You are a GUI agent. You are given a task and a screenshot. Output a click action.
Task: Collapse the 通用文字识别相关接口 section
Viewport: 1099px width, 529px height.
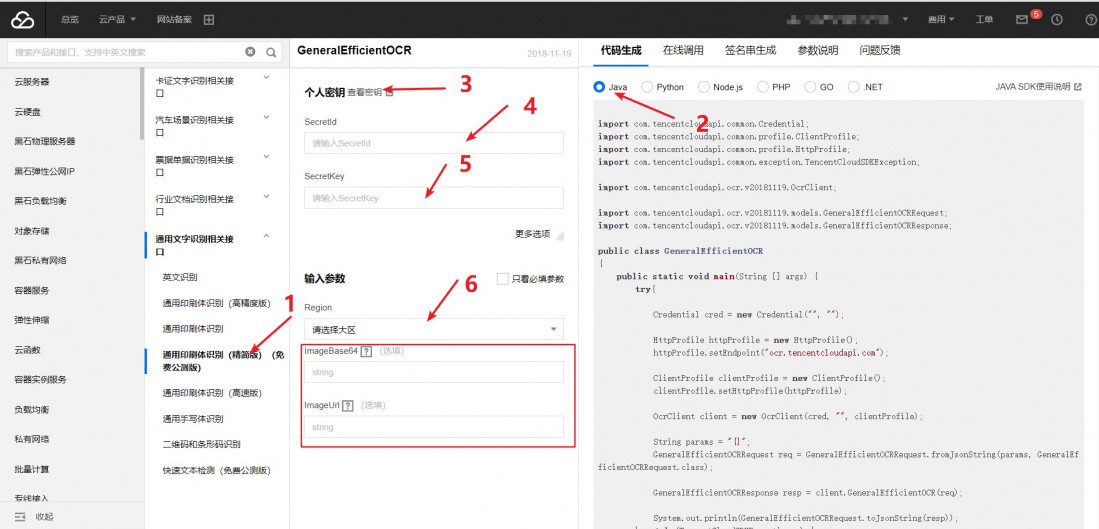(266, 236)
